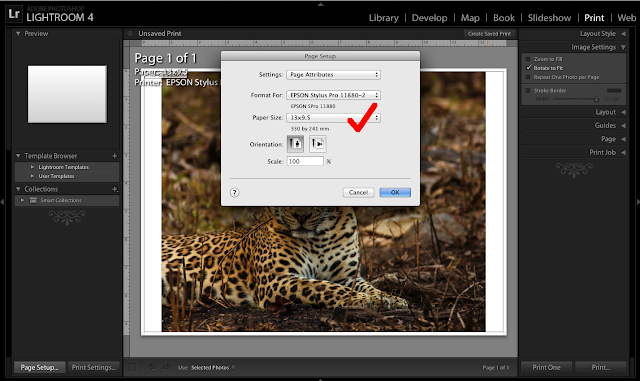Viewport: 640px width, 381px height.
Task: Open Print Settings button
Action: 94,368
